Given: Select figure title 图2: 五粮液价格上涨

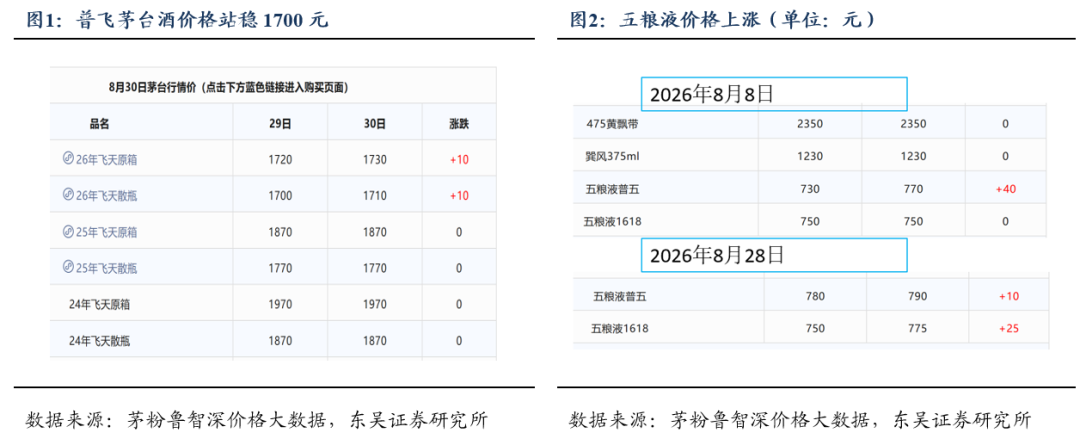Looking at the screenshot, I should (723, 19).
